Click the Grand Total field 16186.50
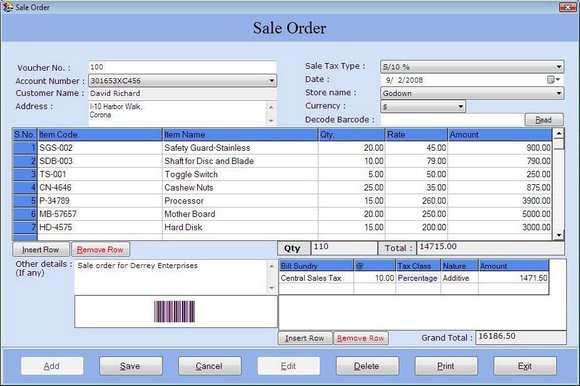Viewport: 580px width, 386px height. click(x=520, y=337)
